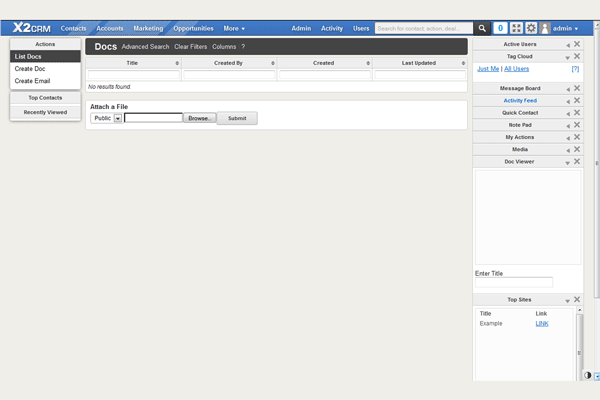Close the Message Board widget

tap(577, 89)
